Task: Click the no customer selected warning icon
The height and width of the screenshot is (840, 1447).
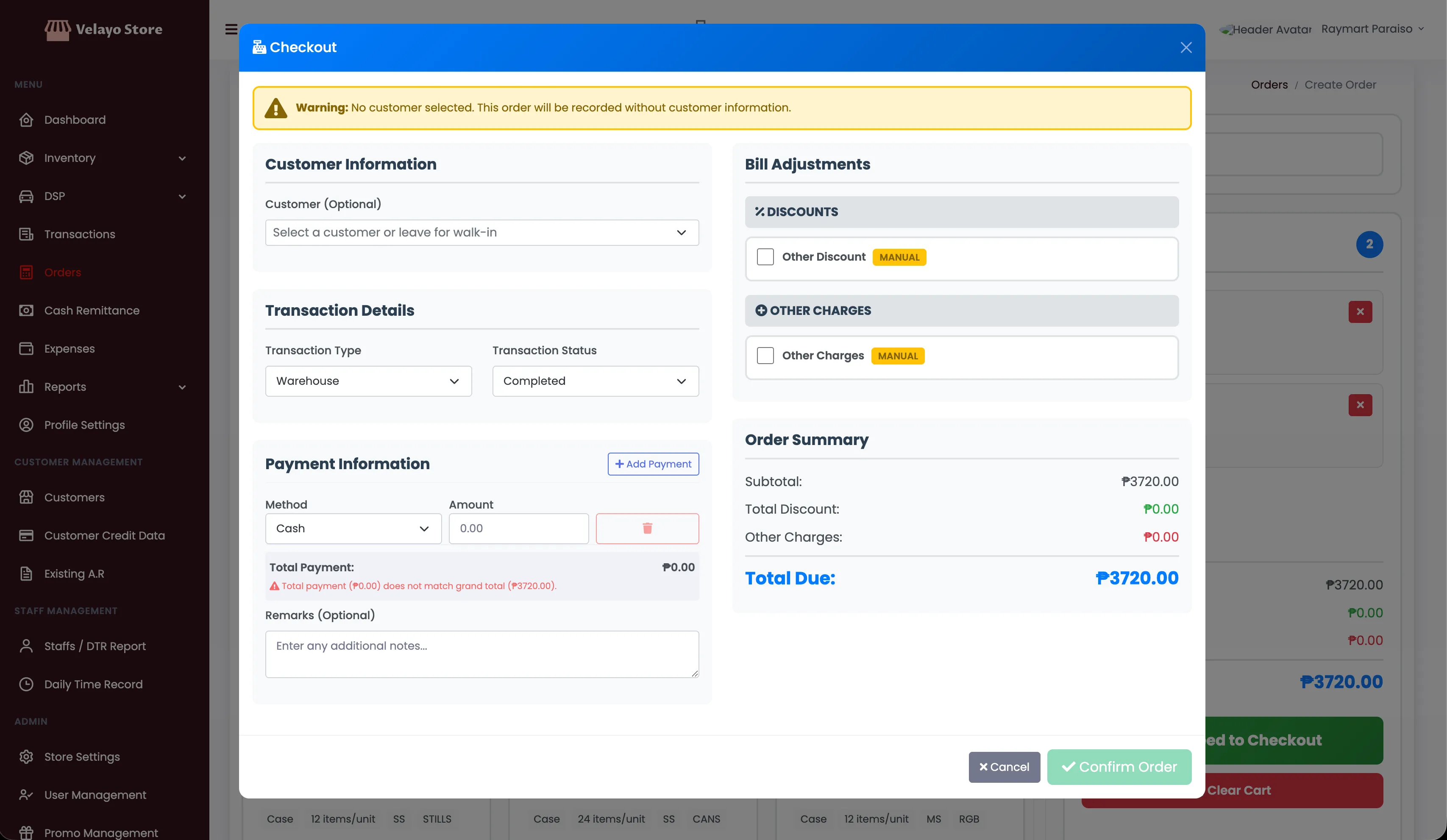Action: point(275,108)
